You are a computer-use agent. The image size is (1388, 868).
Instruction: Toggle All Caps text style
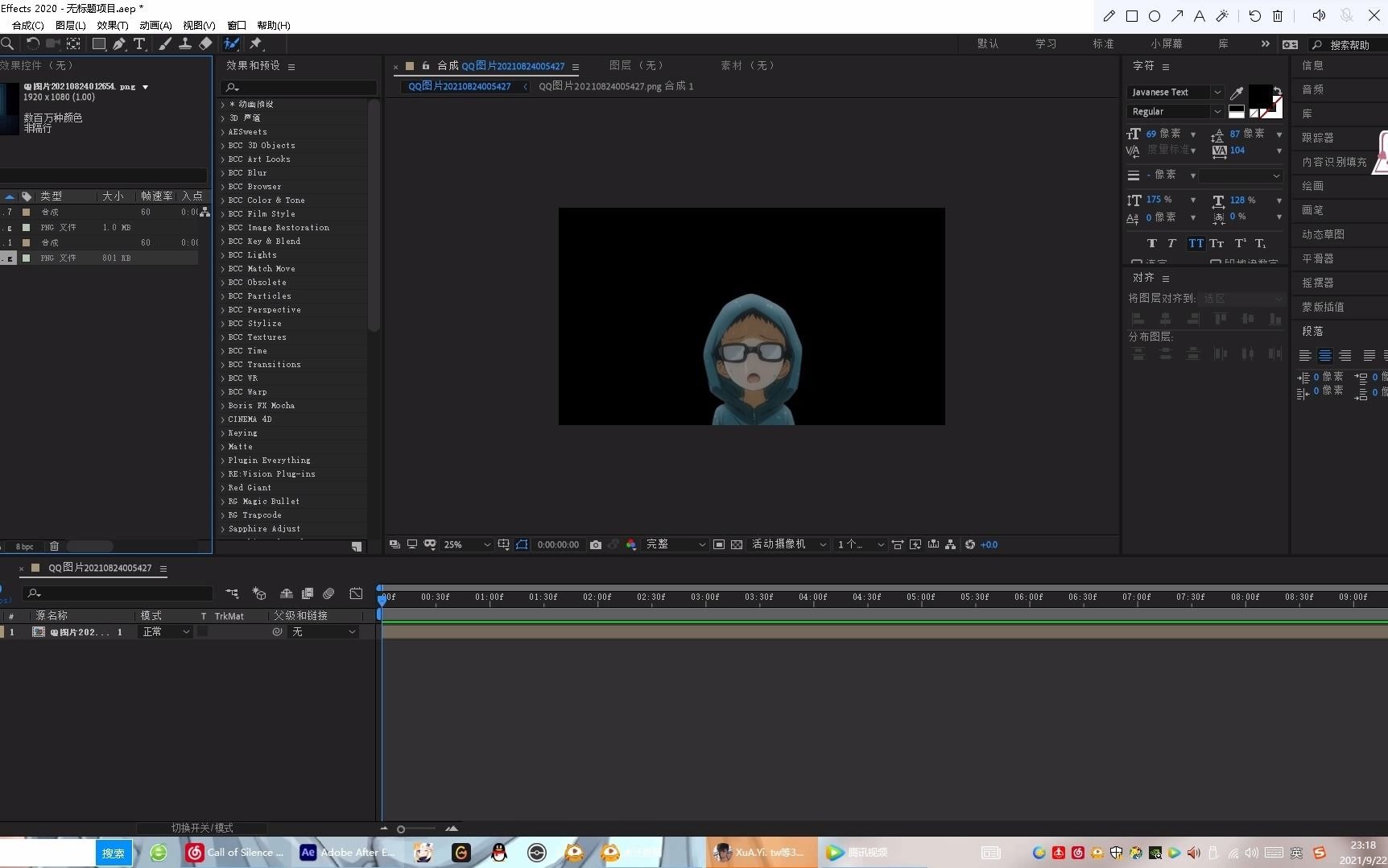click(x=1196, y=243)
